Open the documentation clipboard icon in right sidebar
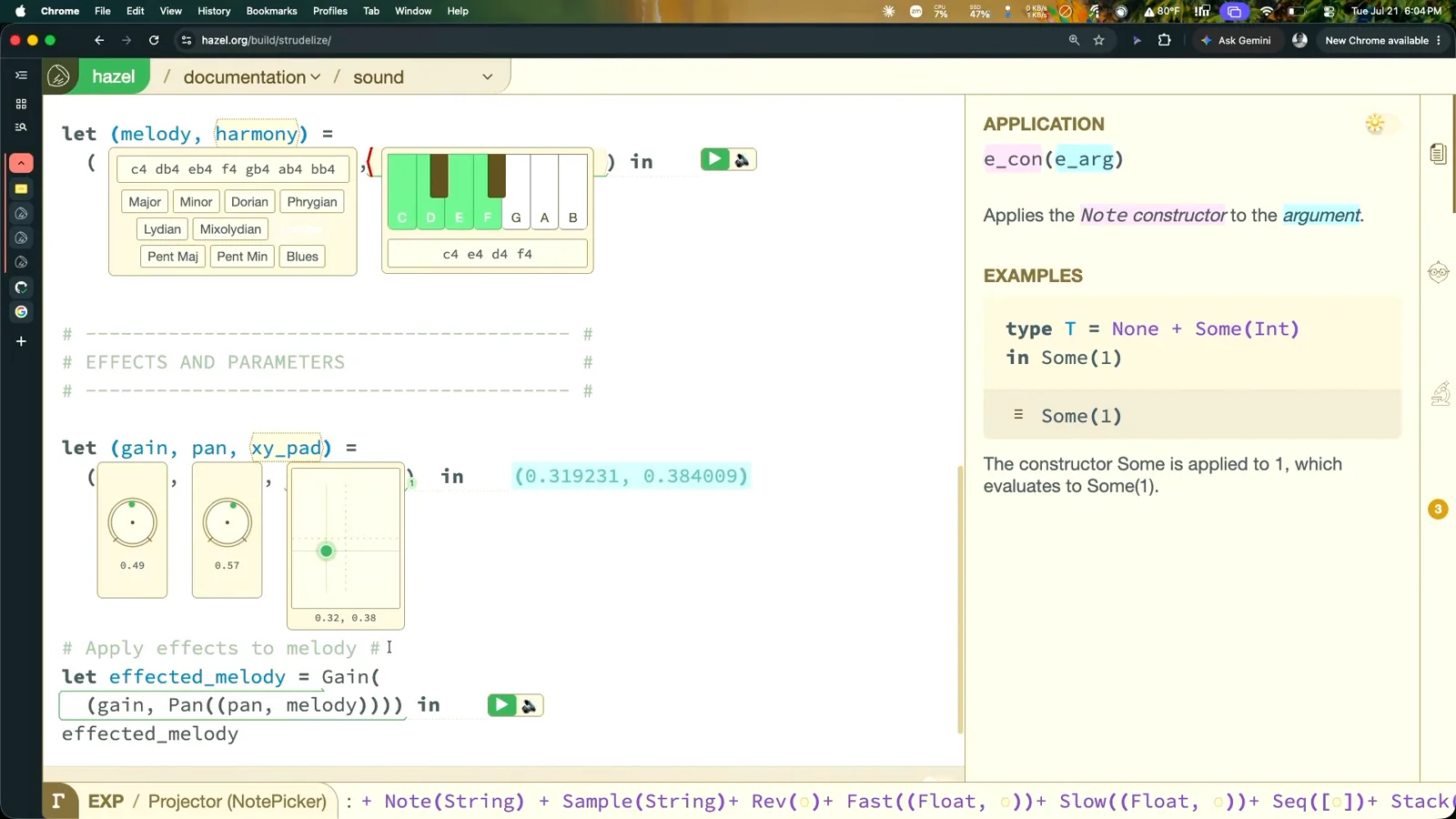 (x=1438, y=154)
